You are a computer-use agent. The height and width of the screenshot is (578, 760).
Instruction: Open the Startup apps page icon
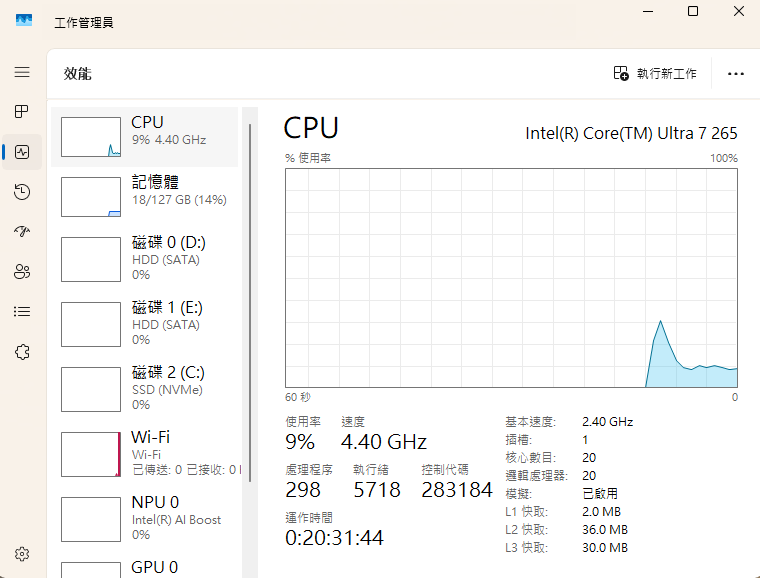pos(22,232)
